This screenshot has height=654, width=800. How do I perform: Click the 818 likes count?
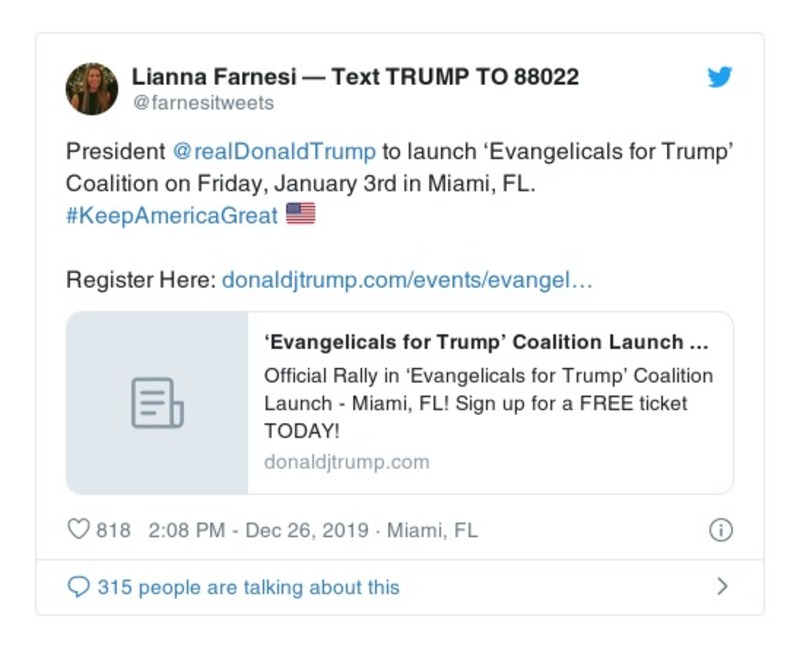[x=113, y=530]
